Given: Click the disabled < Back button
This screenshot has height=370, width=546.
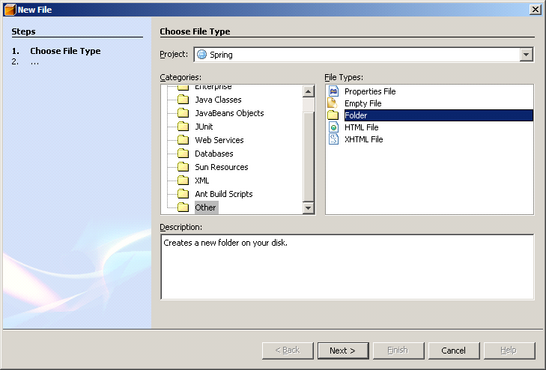Looking at the screenshot, I should click(287, 351).
